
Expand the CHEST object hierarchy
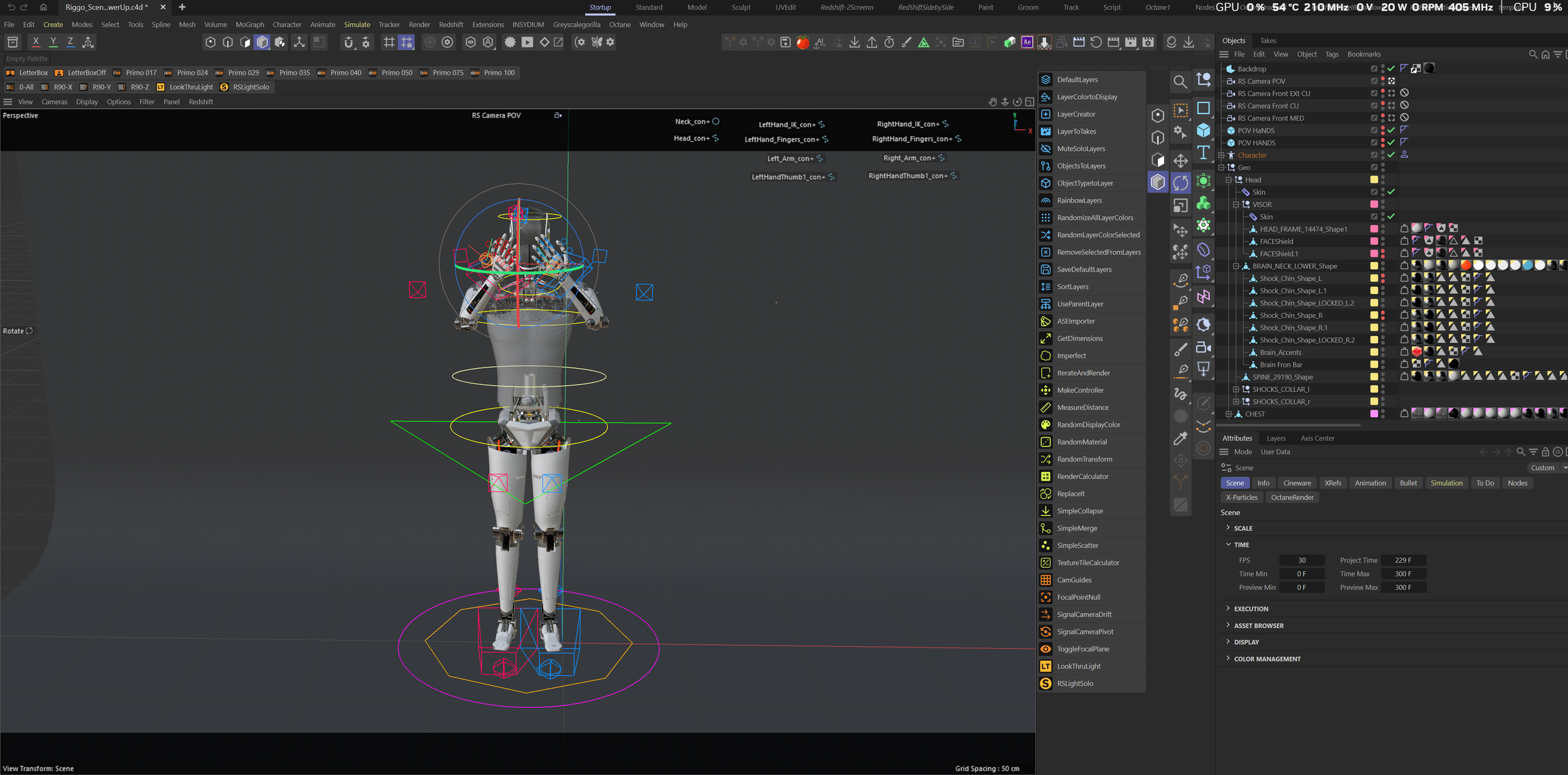[x=1228, y=414]
